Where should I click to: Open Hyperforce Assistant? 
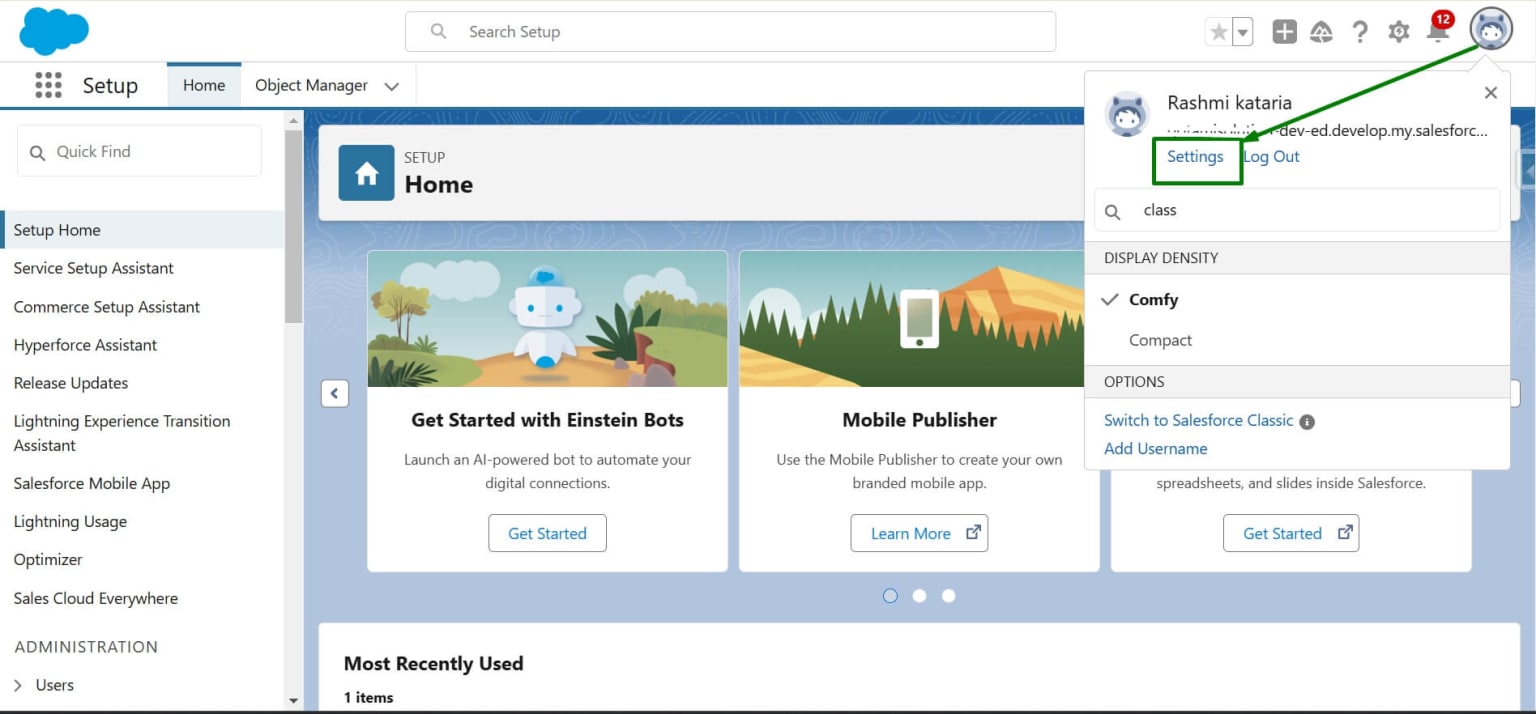(x=85, y=345)
